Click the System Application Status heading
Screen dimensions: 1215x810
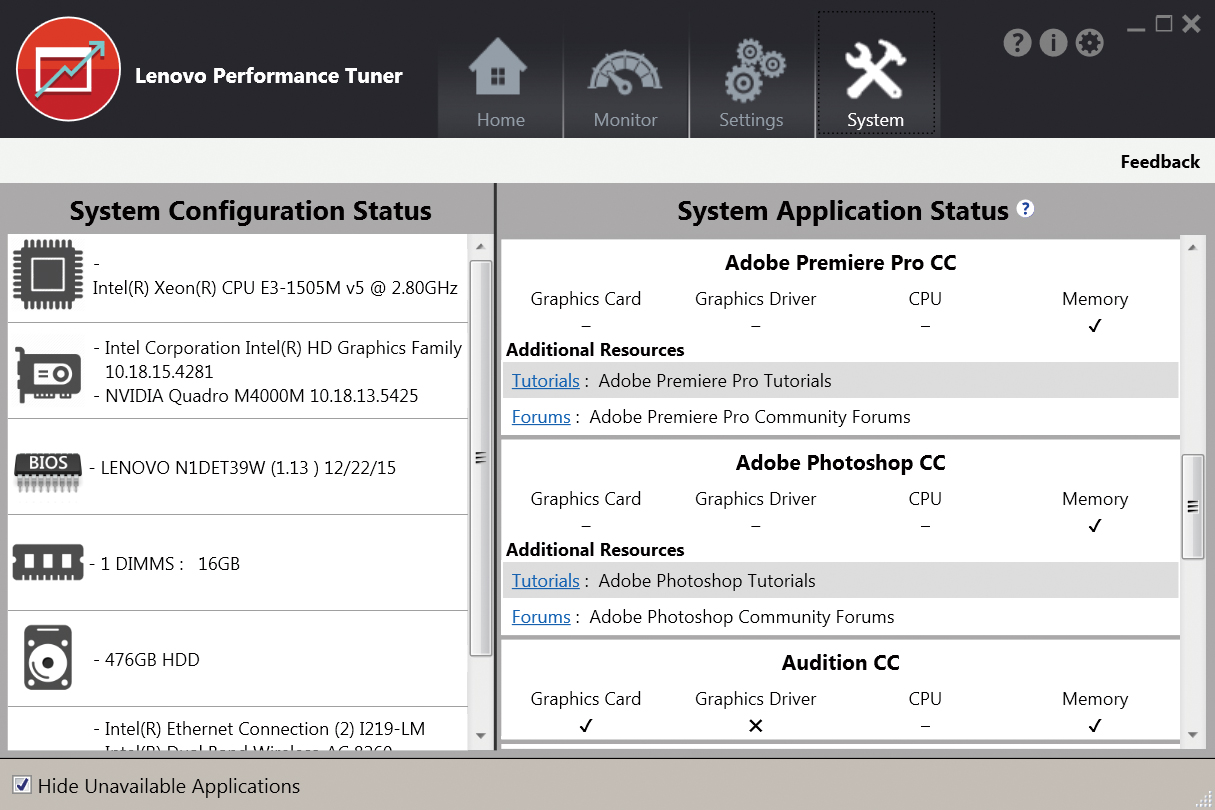coord(843,211)
